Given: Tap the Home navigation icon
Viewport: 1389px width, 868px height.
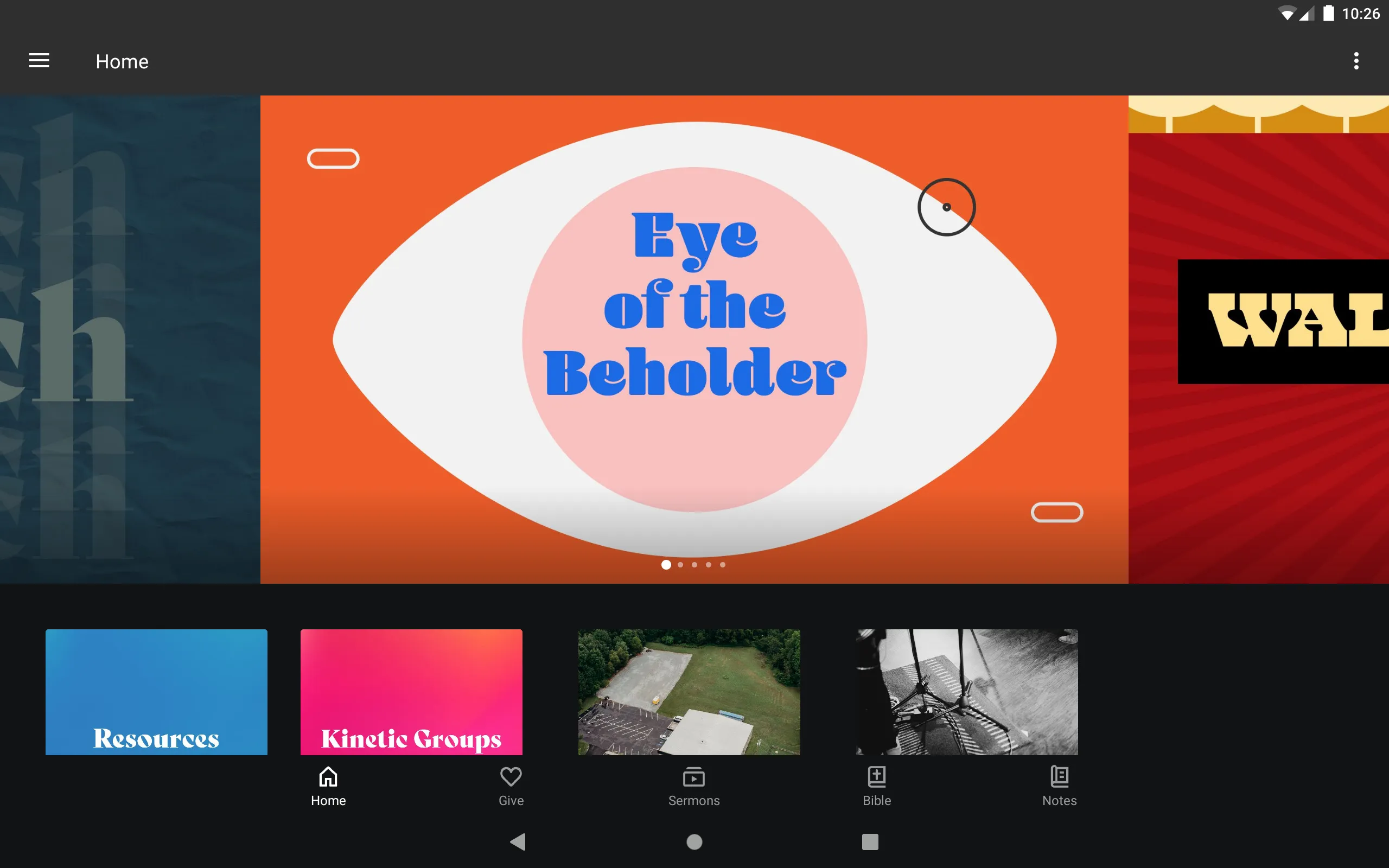Looking at the screenshot, I should click(x=328, y=786).
